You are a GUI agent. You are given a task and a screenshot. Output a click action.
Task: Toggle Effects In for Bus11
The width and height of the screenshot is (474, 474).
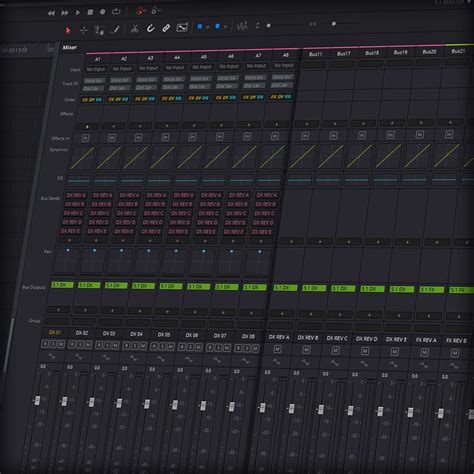pyautogui.click(x=305, y=136)
